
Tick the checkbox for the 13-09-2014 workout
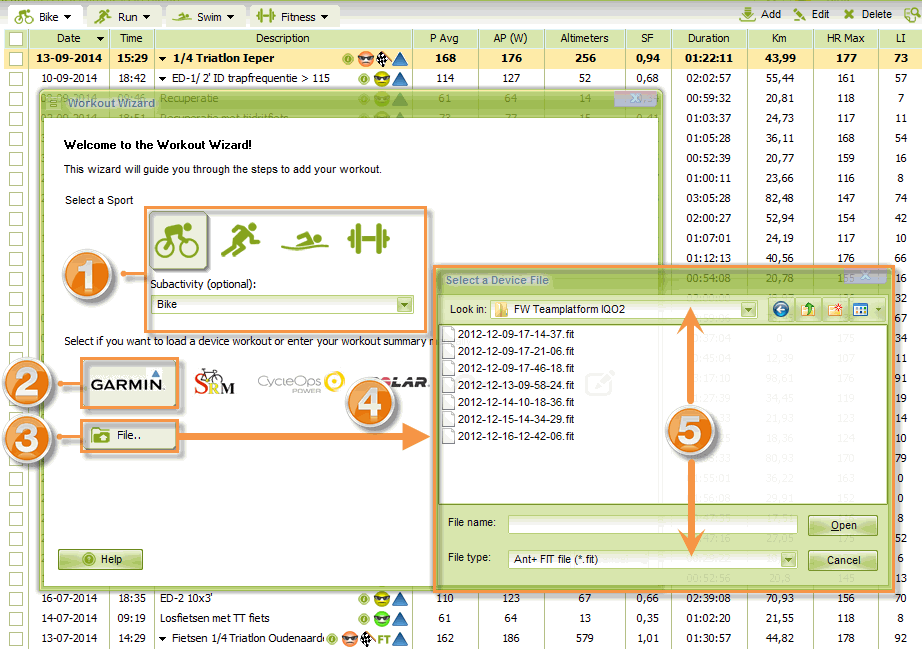click(x=15, y=58)
